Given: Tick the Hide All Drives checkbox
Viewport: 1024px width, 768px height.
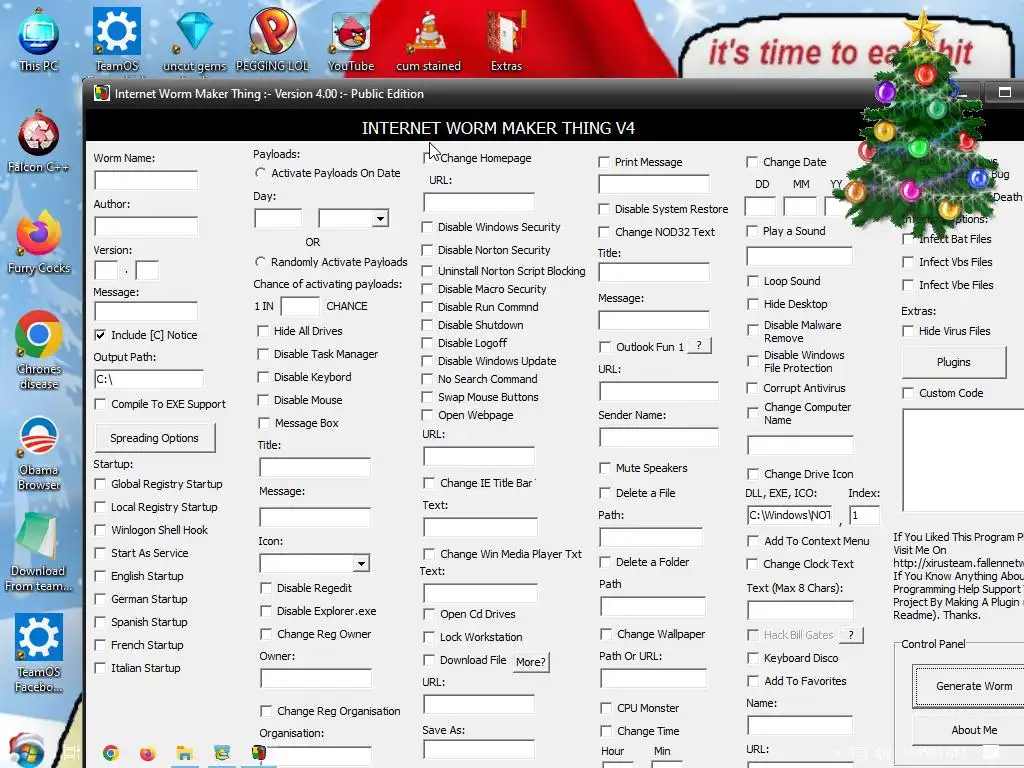Looking at the screenshot, I should point(263,331).
